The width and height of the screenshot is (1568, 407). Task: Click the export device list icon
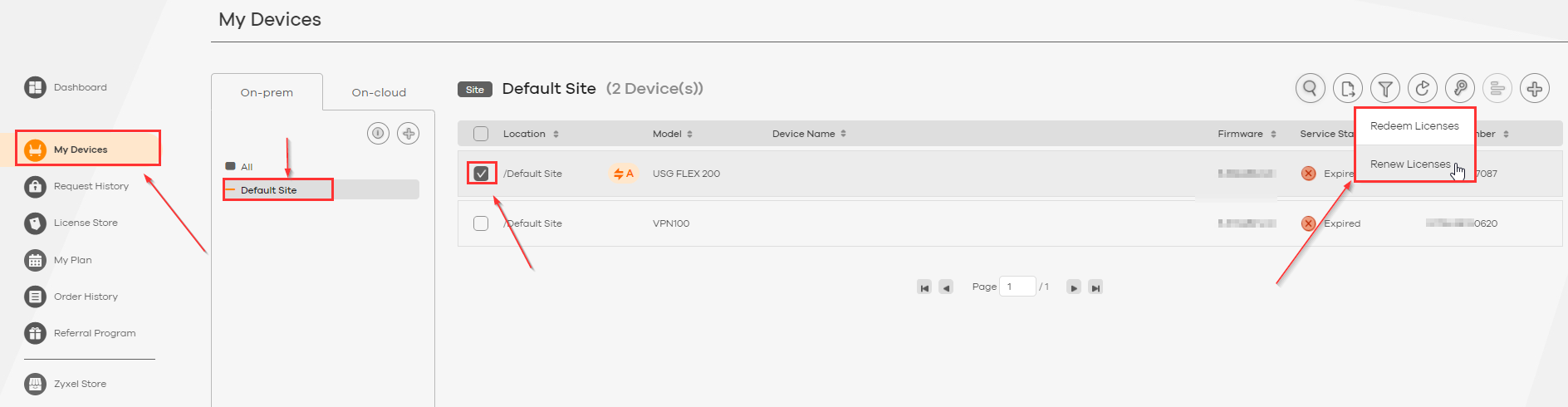coord(1348,88)
